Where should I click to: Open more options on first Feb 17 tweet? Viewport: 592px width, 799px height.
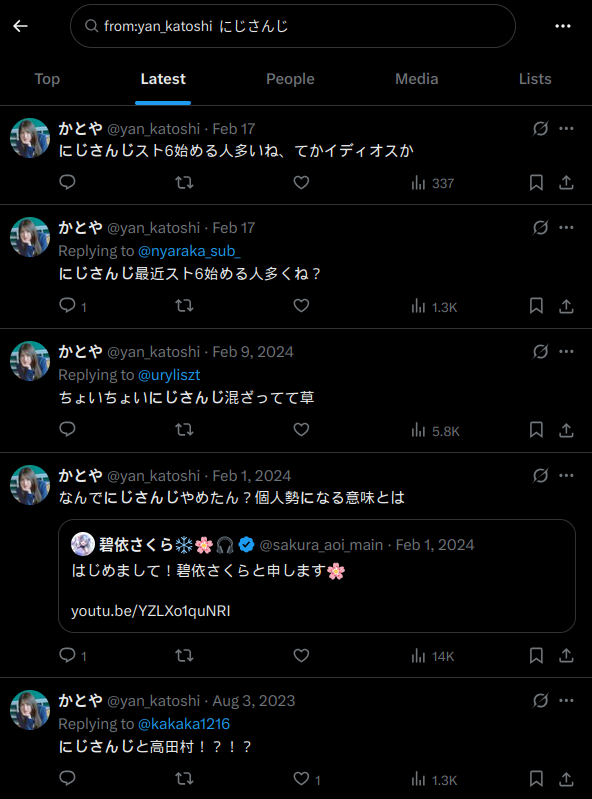coord(566,128)
